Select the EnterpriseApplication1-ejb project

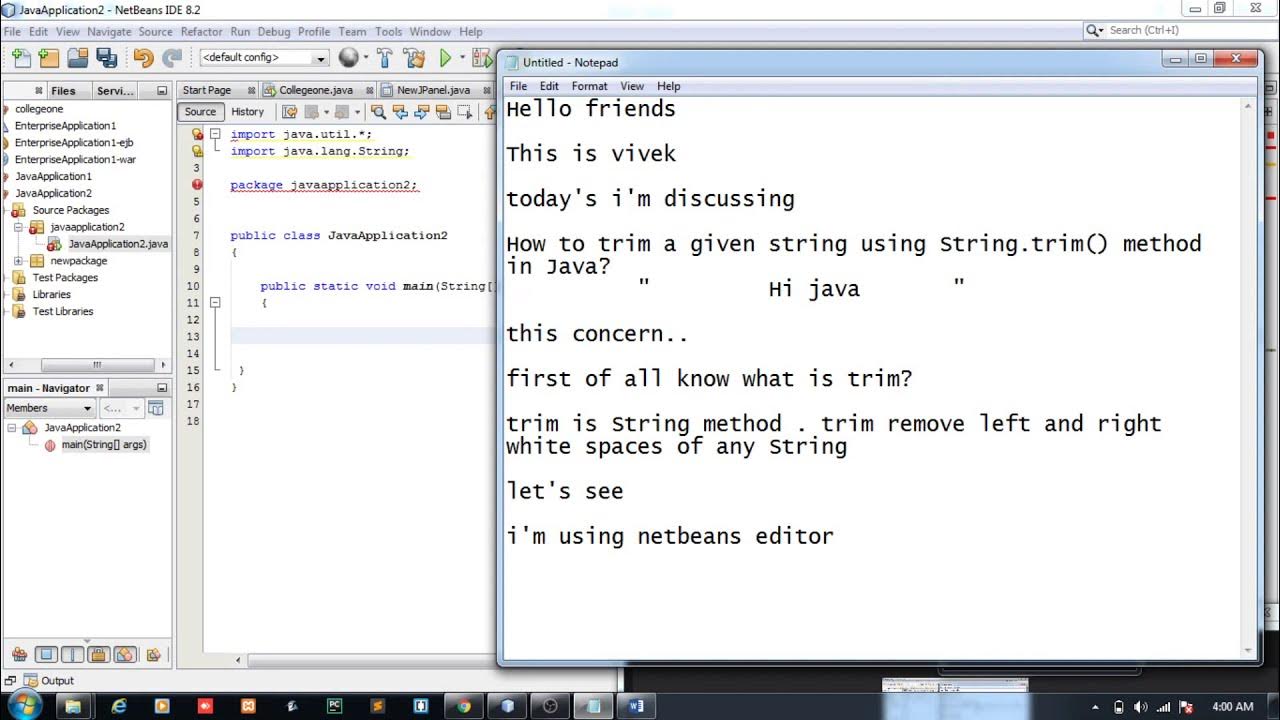[x=74, y=143]
